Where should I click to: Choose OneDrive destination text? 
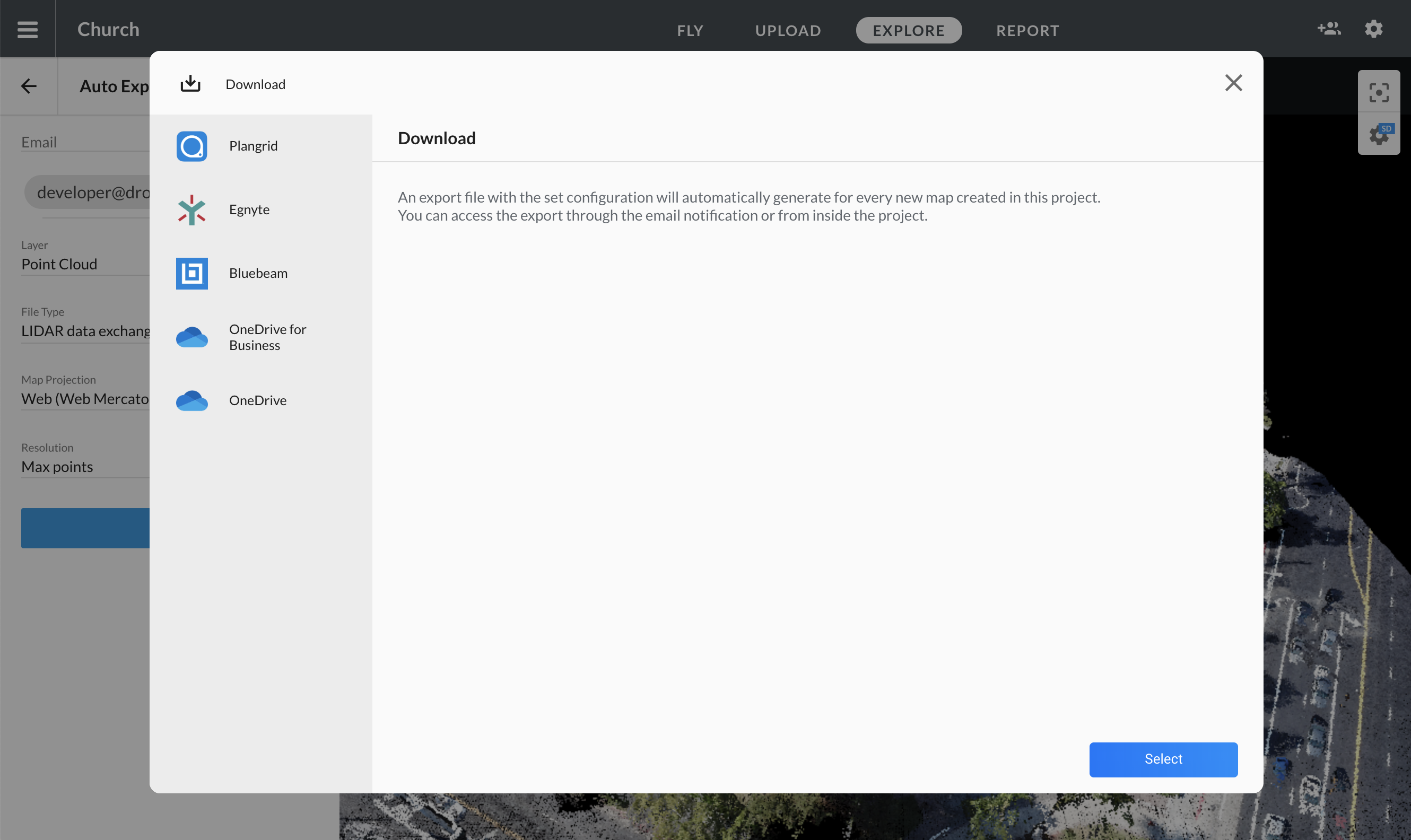pos(258,401)
